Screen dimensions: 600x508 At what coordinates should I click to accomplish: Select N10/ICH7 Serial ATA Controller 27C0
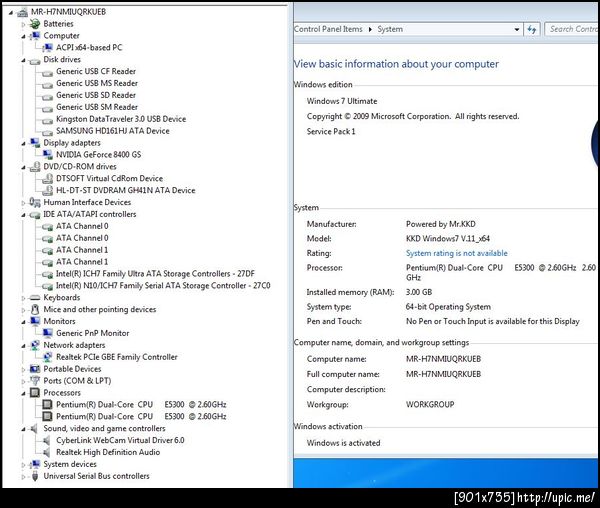[x=163, y=286]
